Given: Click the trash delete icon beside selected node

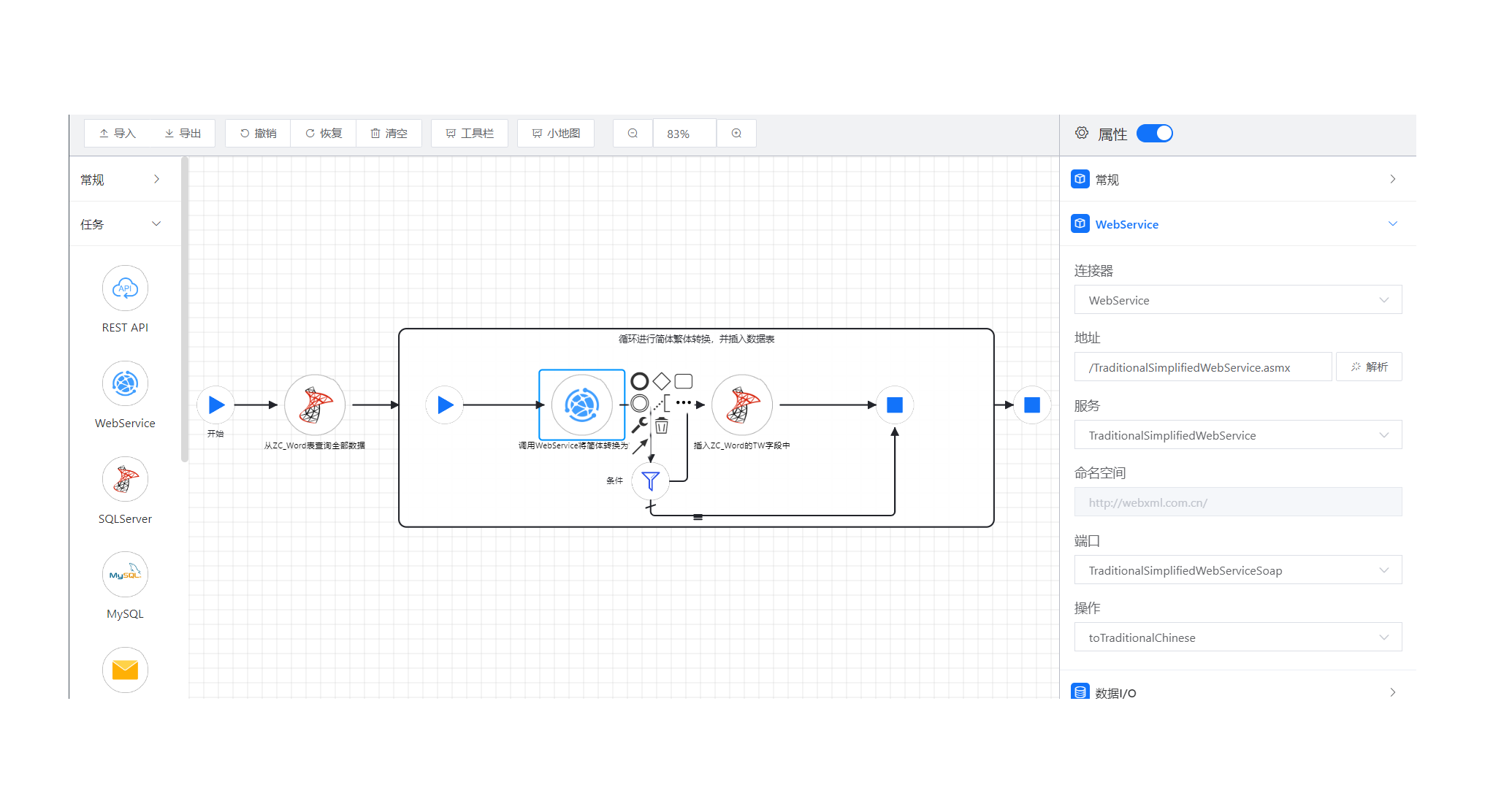Looking at the screenshot, I should [x=662, y=426].
